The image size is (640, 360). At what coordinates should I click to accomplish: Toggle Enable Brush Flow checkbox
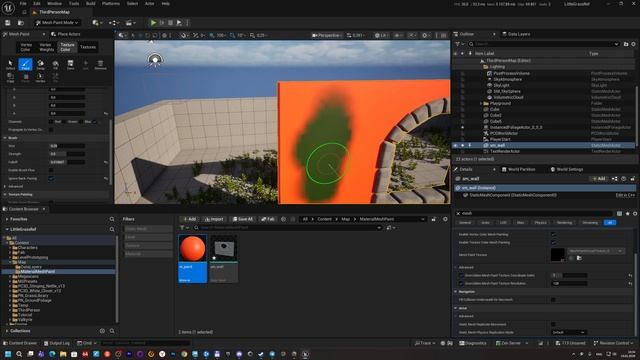tap(51, 170)
